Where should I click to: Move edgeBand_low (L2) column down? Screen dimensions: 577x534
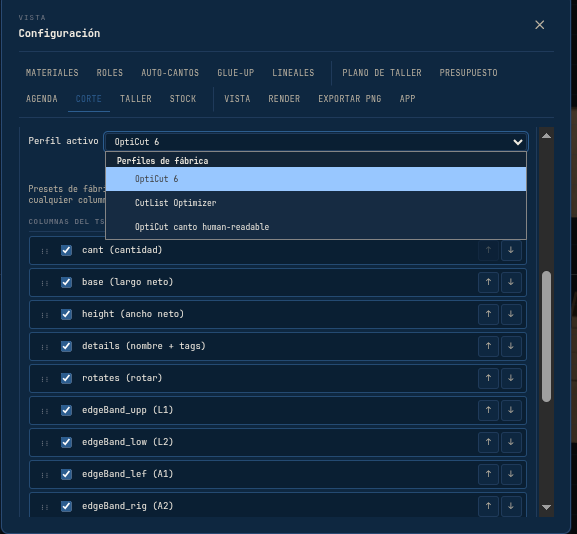coord(511,442)
